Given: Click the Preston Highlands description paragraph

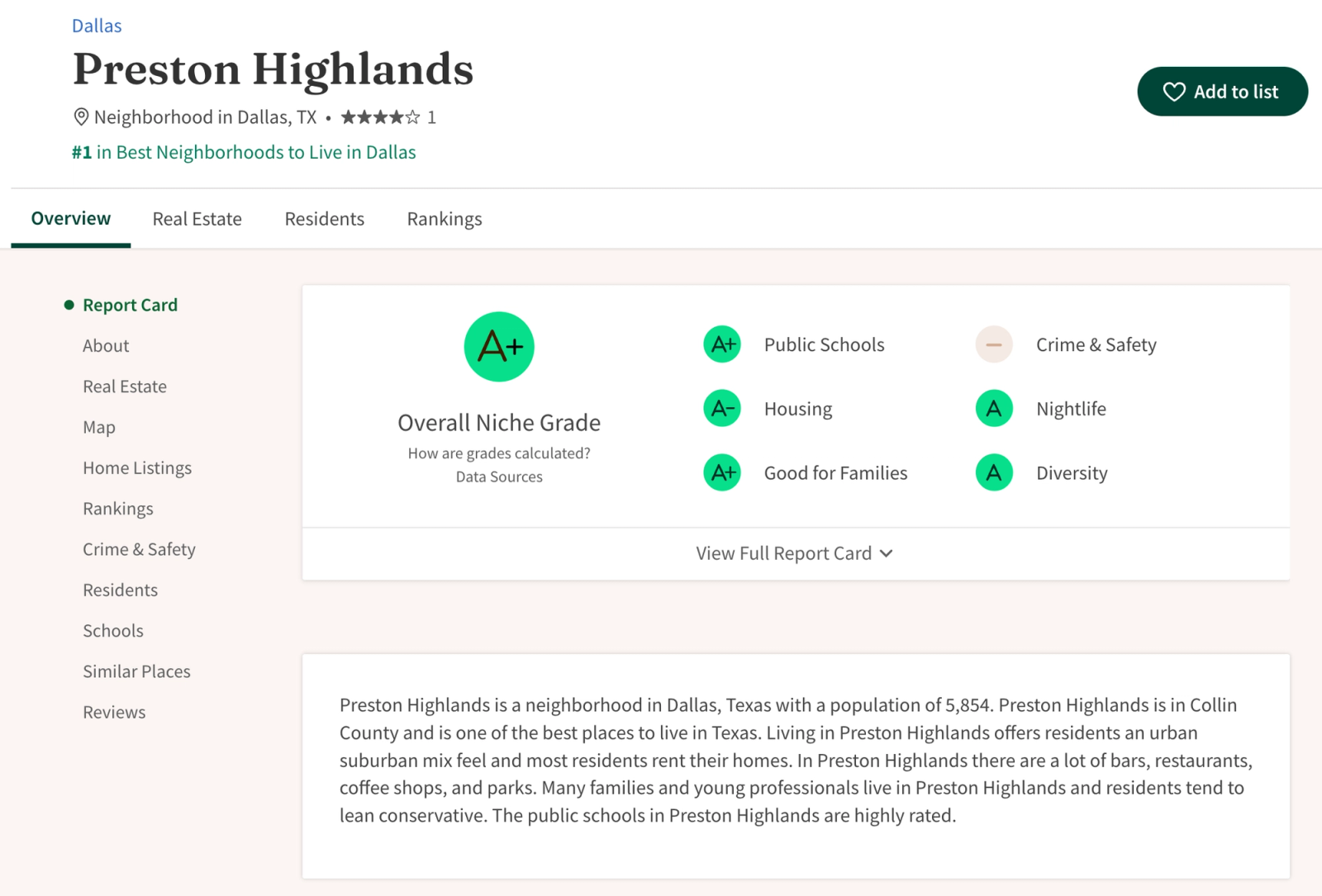Looking at the screenshot, I should [796, 761].
